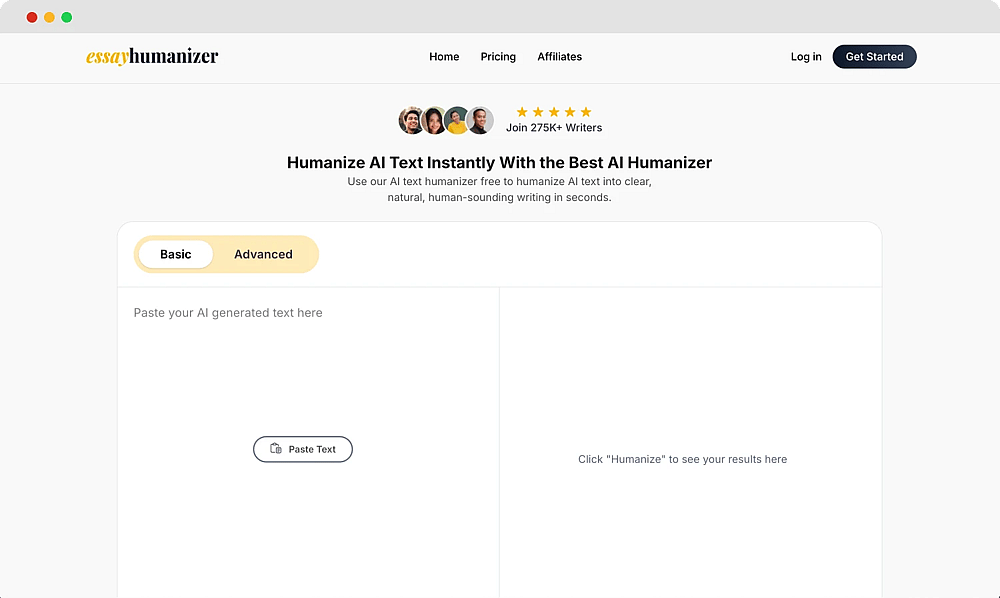Select the Basic mode tab
The height and width of the screenshot is (598, 1000).
click(175, 254)
